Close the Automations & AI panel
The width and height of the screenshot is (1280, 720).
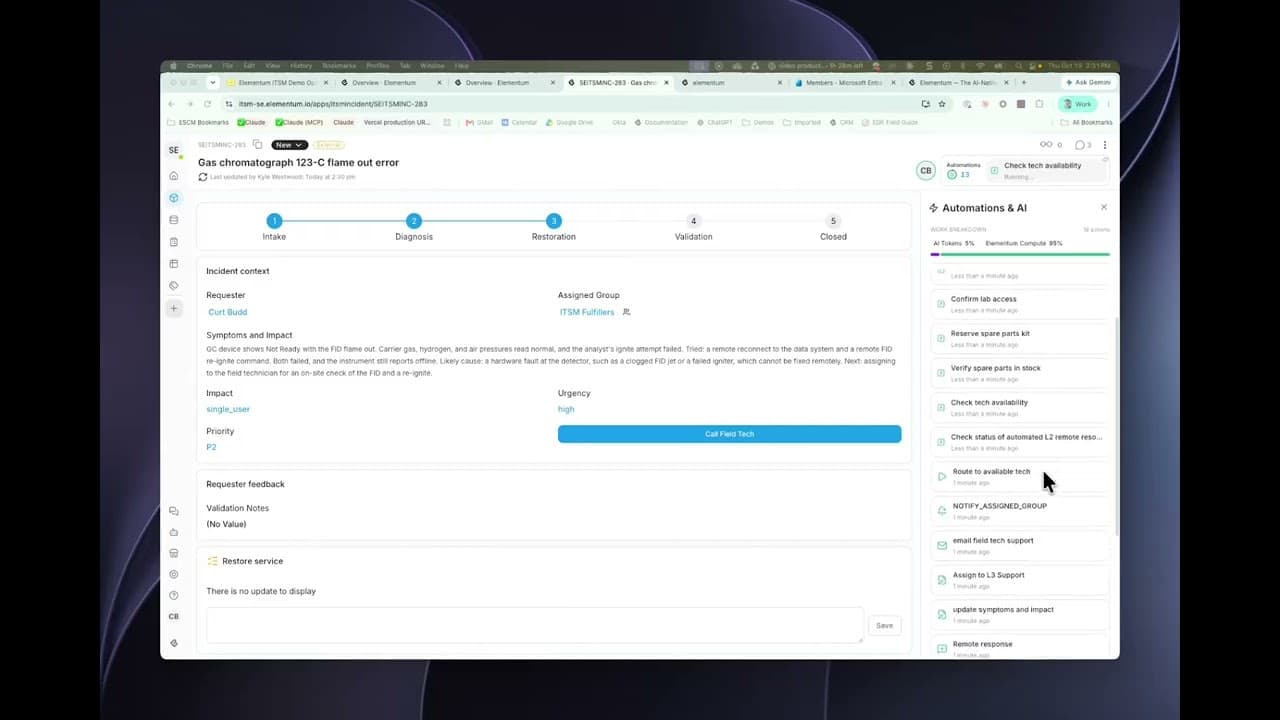click(1104, 208)
